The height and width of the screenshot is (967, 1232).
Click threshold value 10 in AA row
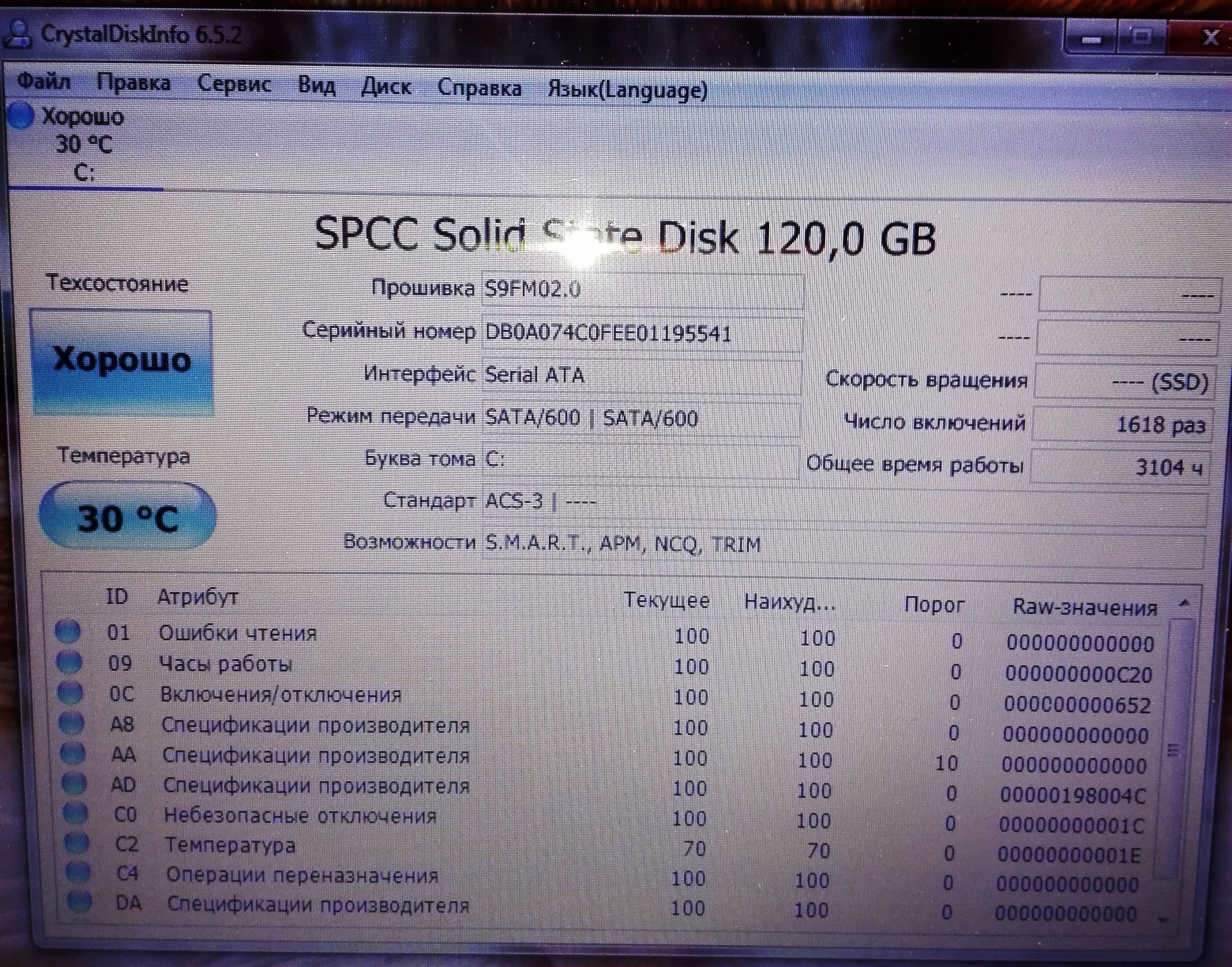[946, 764]
